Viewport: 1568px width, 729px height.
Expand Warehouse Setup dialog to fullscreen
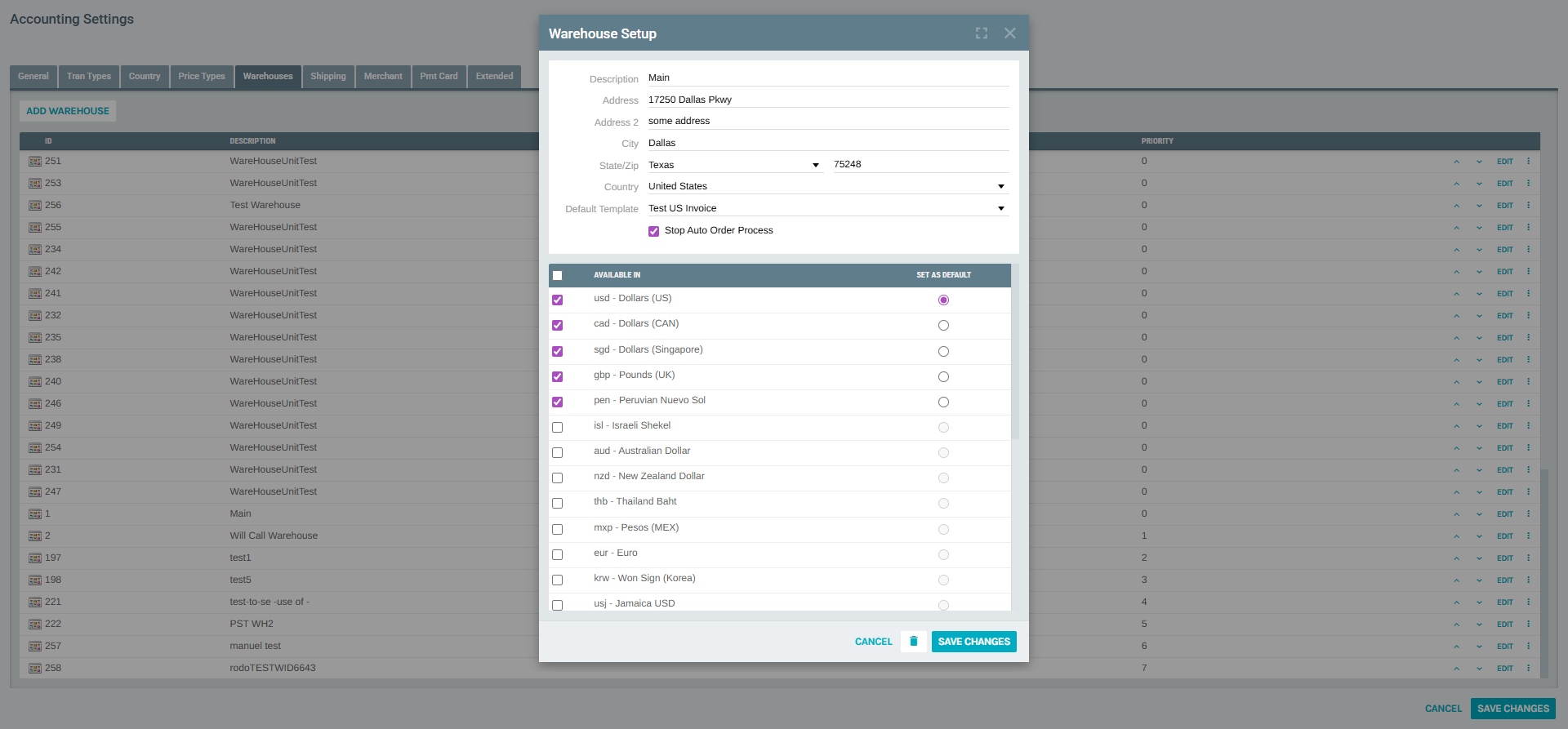coord(981,33)
